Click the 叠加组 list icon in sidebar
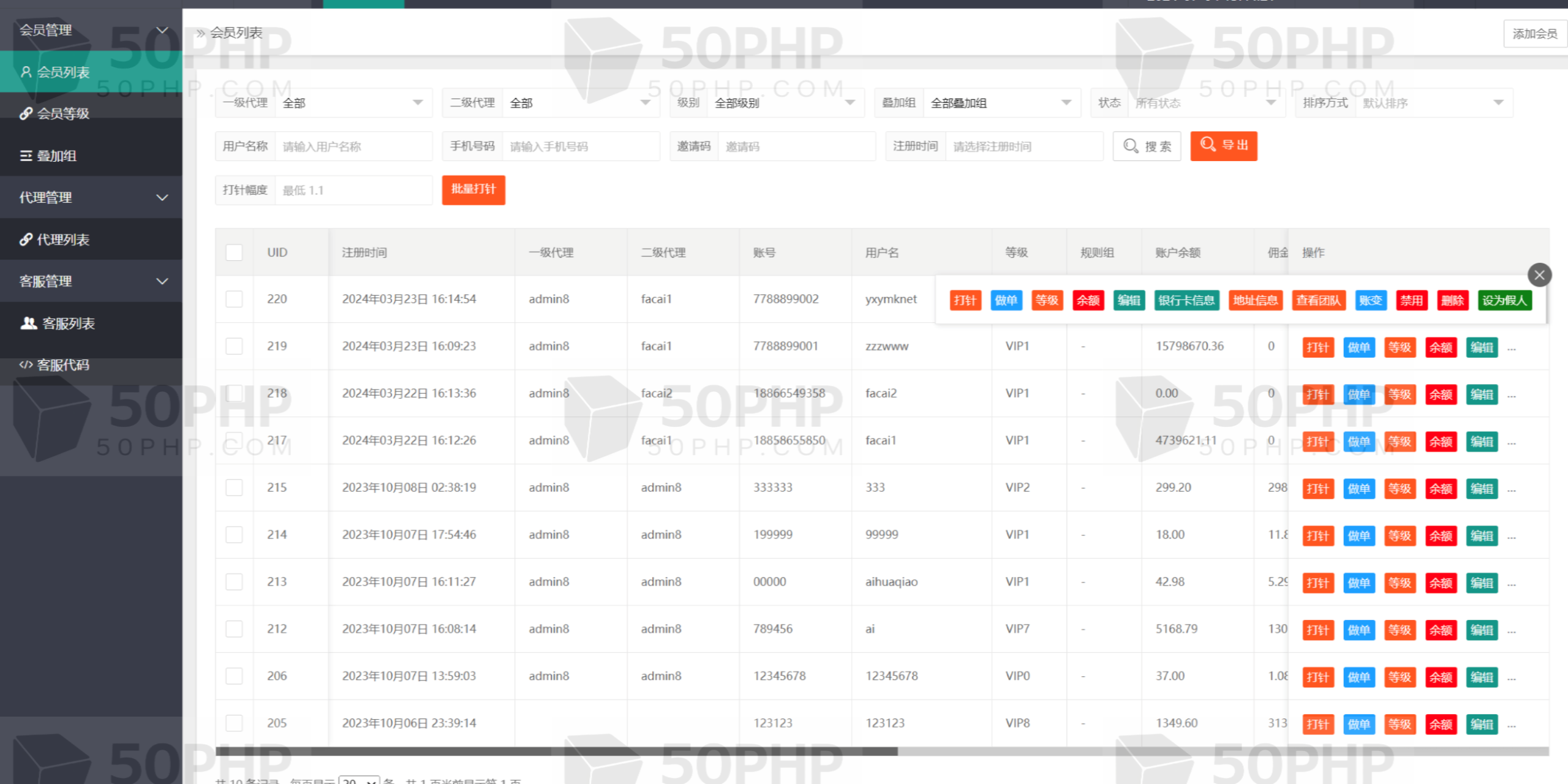 (x=26, y=156)
